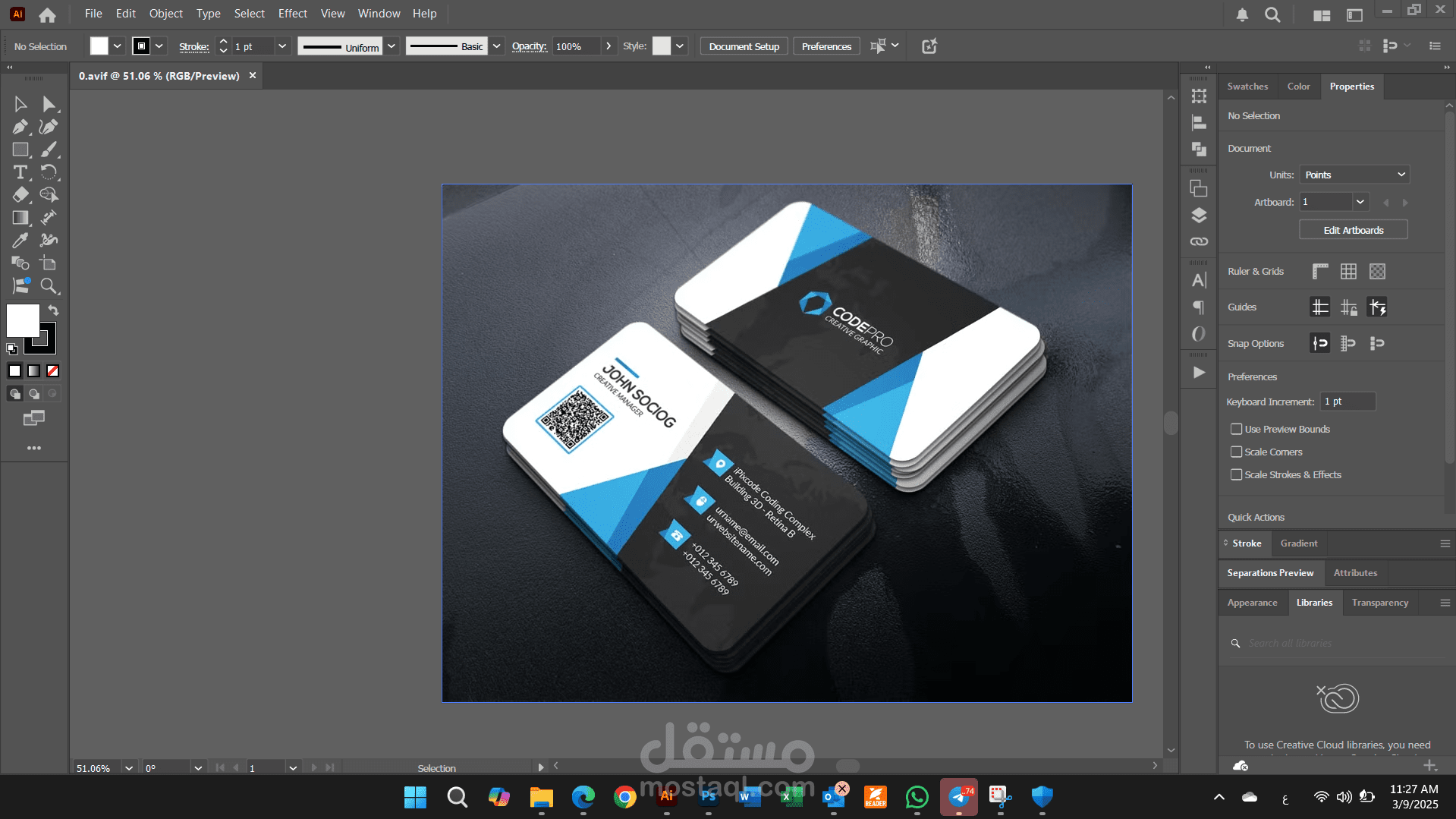Click the Fill color swatch in toolbar
The image size is (1456, 819).
point(23,320)
